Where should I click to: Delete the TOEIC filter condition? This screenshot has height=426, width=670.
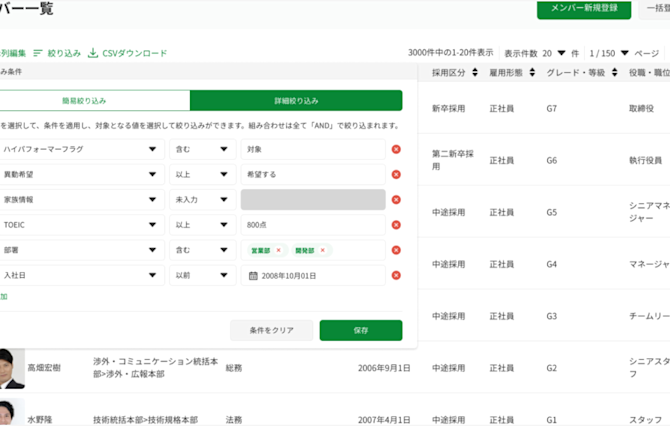pyautogui.click(x=396, y=225)
